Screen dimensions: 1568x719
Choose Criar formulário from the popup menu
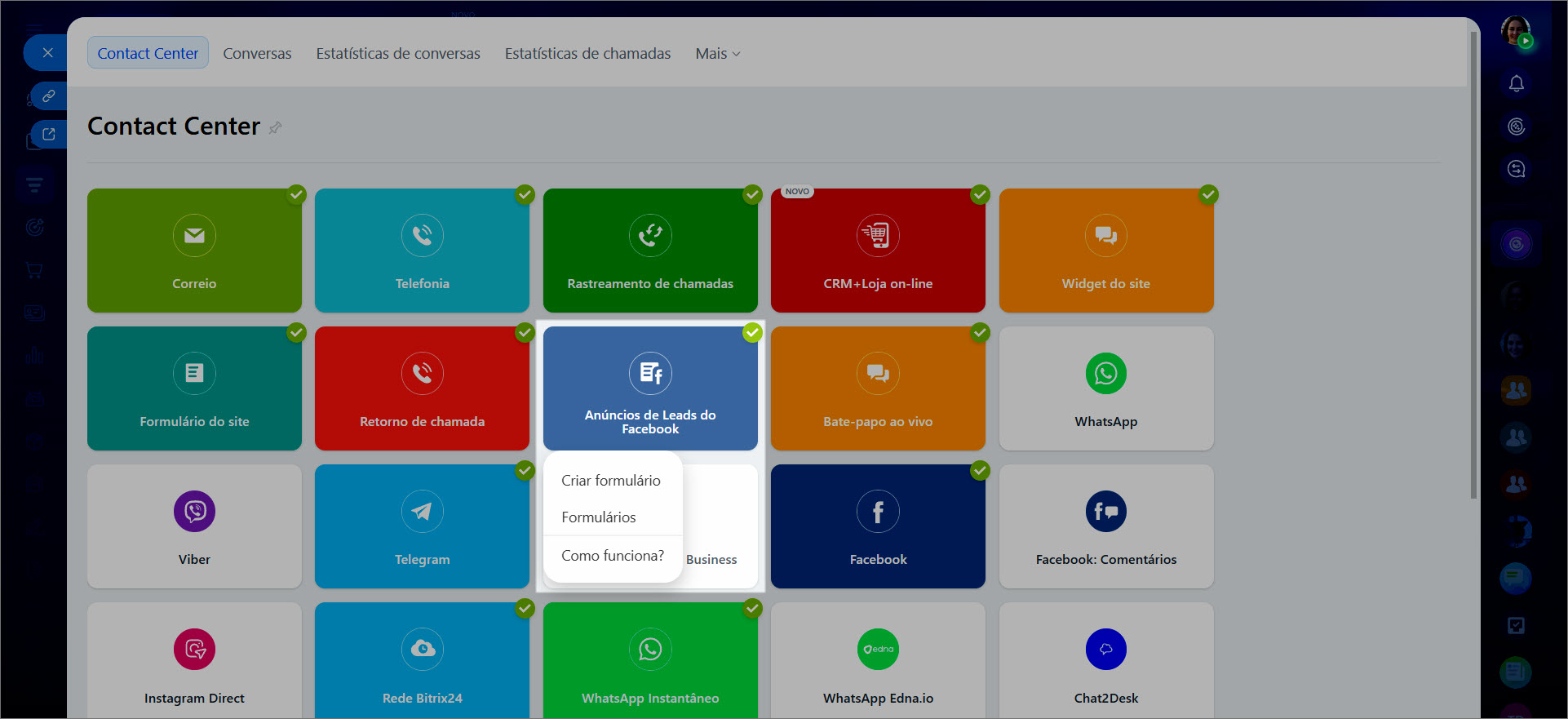tap(610, 481)
